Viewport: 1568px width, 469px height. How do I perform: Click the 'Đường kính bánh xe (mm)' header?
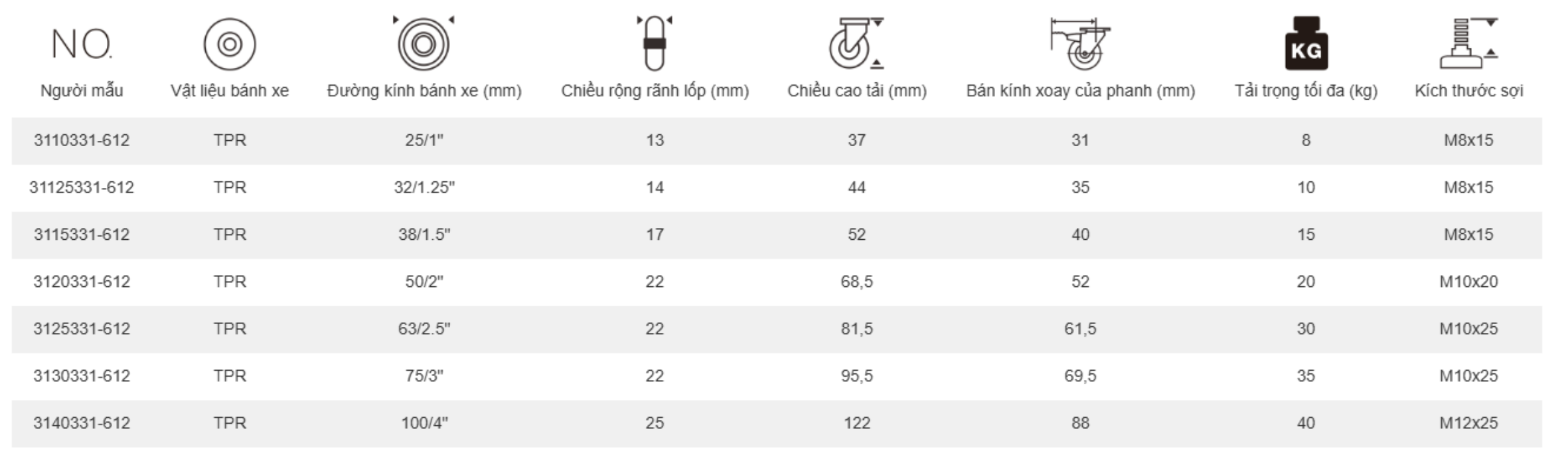tap(424, 91)
